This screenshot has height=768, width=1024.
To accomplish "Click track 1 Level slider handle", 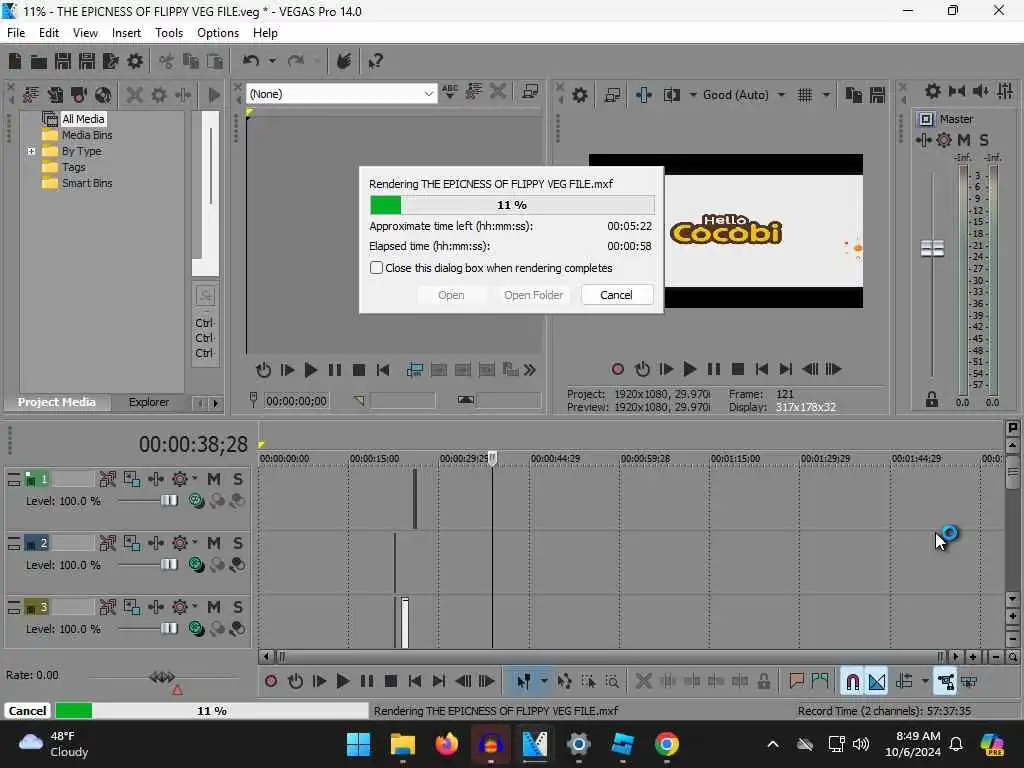I will tap(168, 501).
